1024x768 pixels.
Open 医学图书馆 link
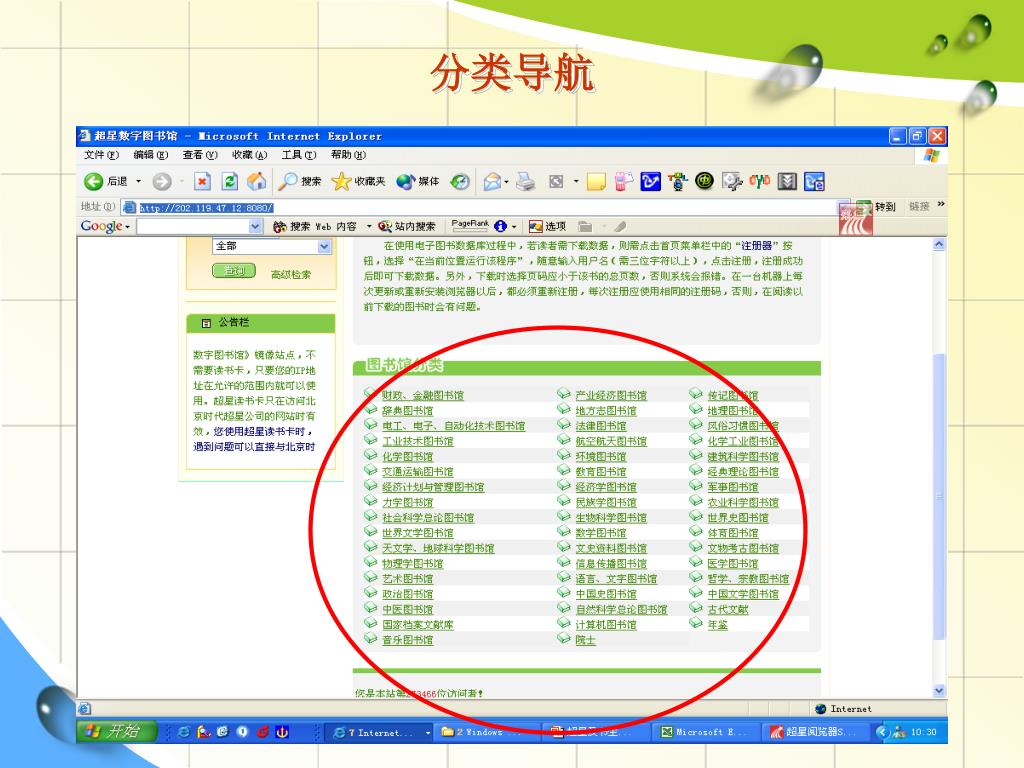coord(733,564)
